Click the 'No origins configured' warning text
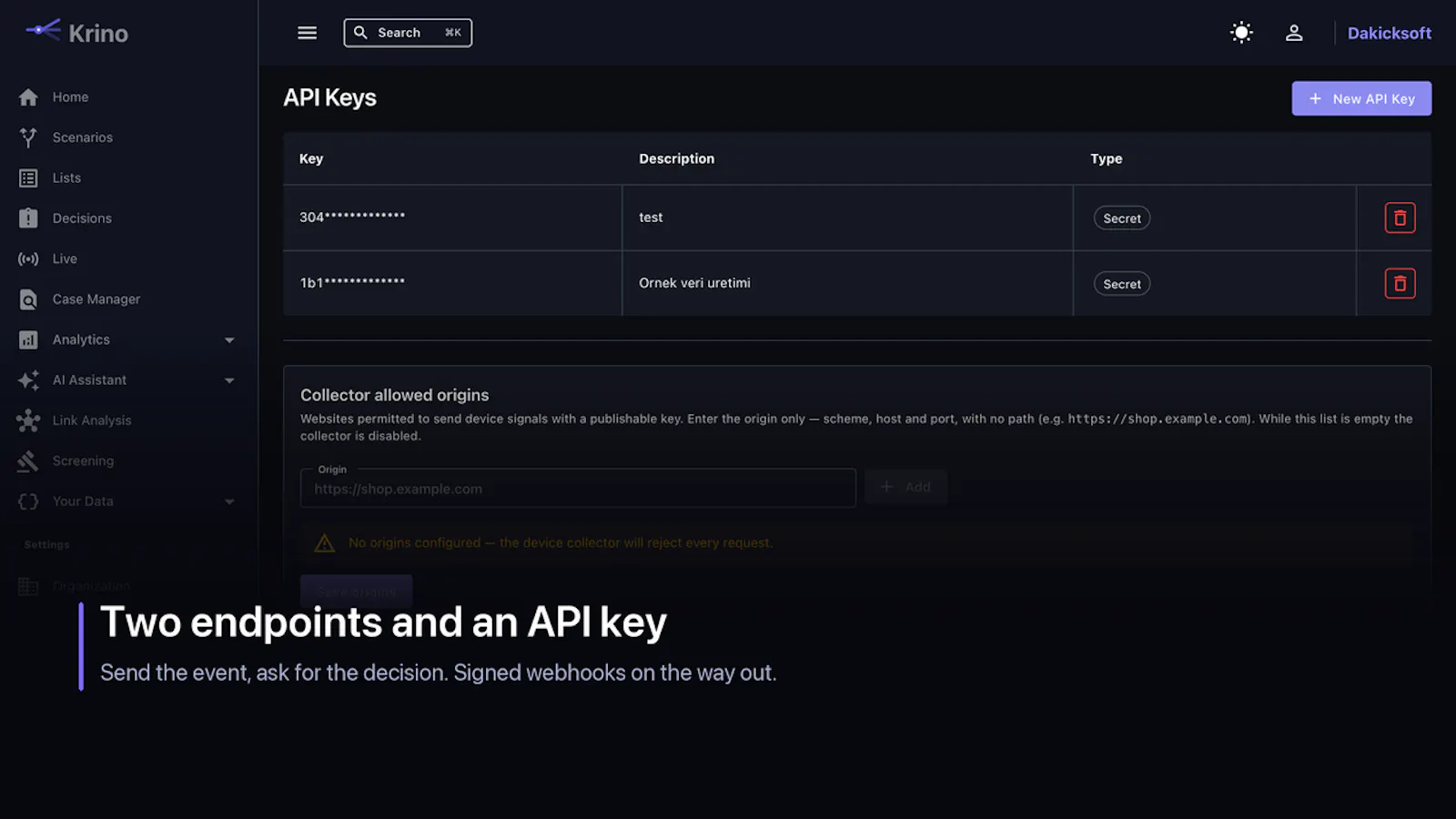 coord(561,542)
